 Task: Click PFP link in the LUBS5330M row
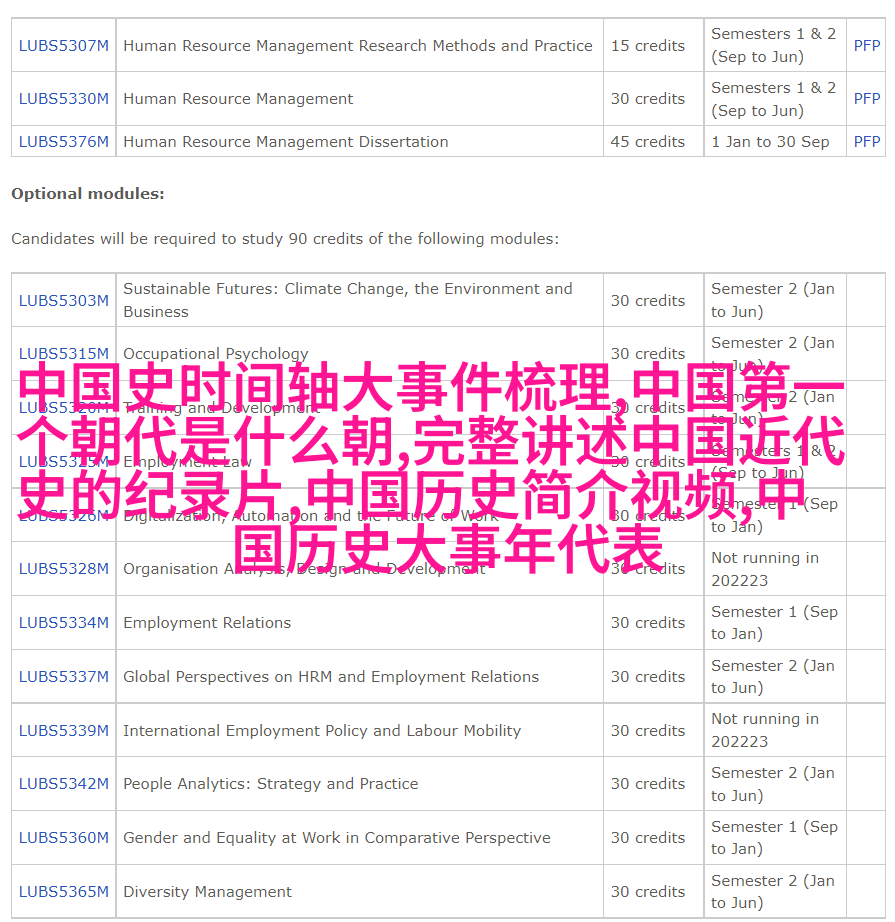click(x=866, y=99)
